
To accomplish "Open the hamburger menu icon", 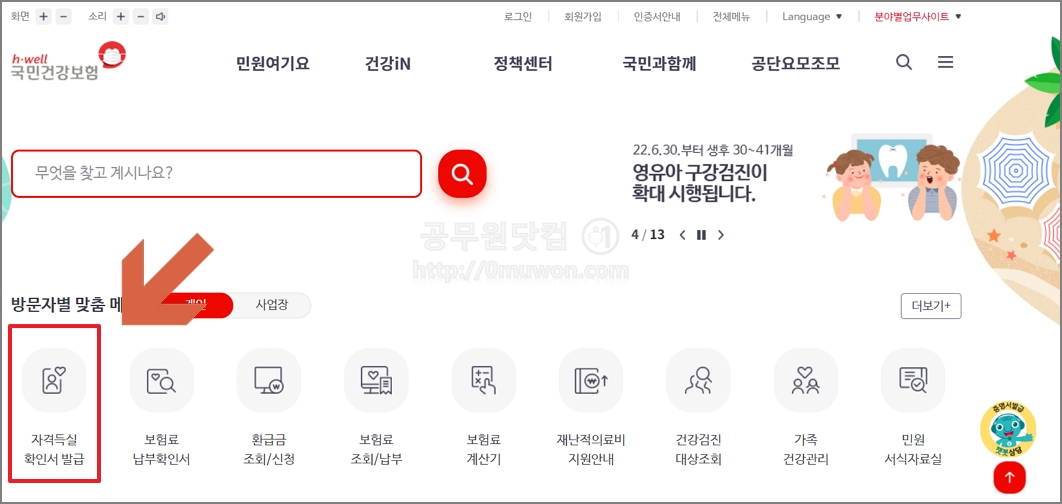I will (x=946, y=62).
